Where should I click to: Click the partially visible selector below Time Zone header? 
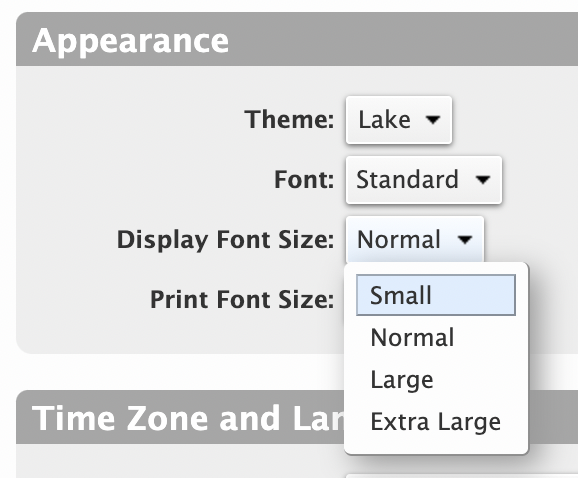click(x=462, y=475)
